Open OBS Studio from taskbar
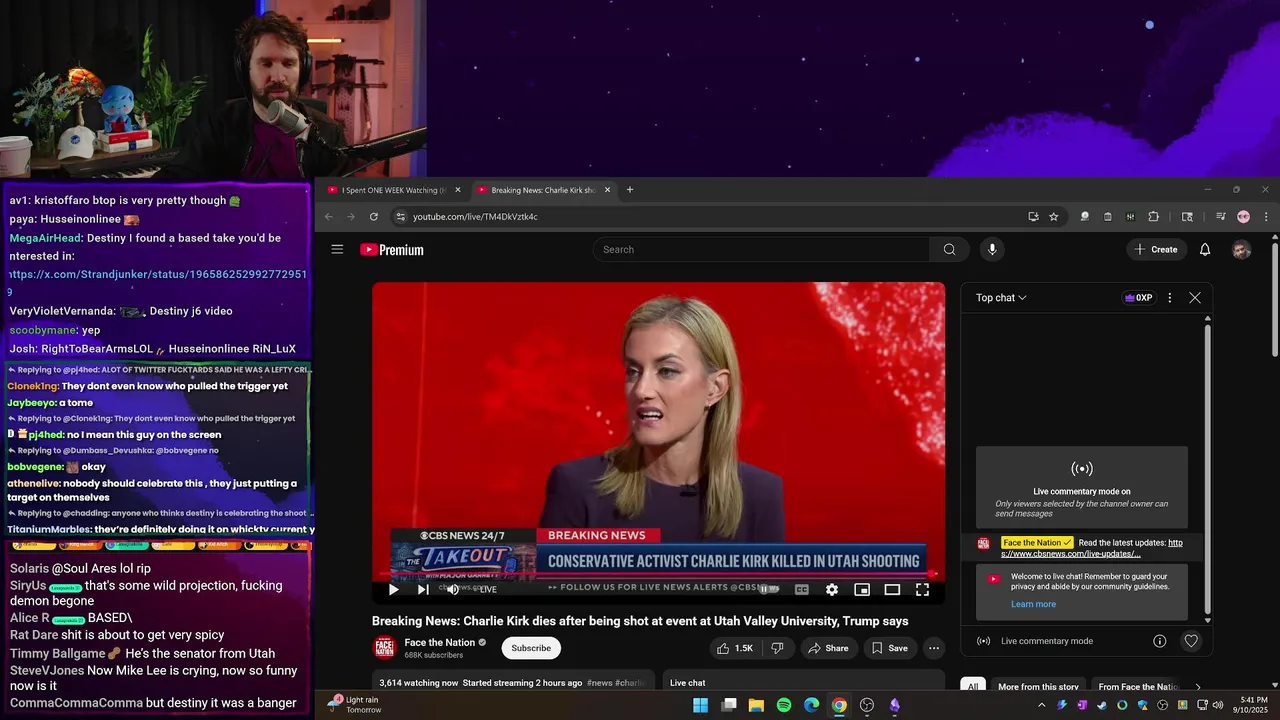Screen dimensions: 1280x720 pyautogui.click(x=867, y=705)
